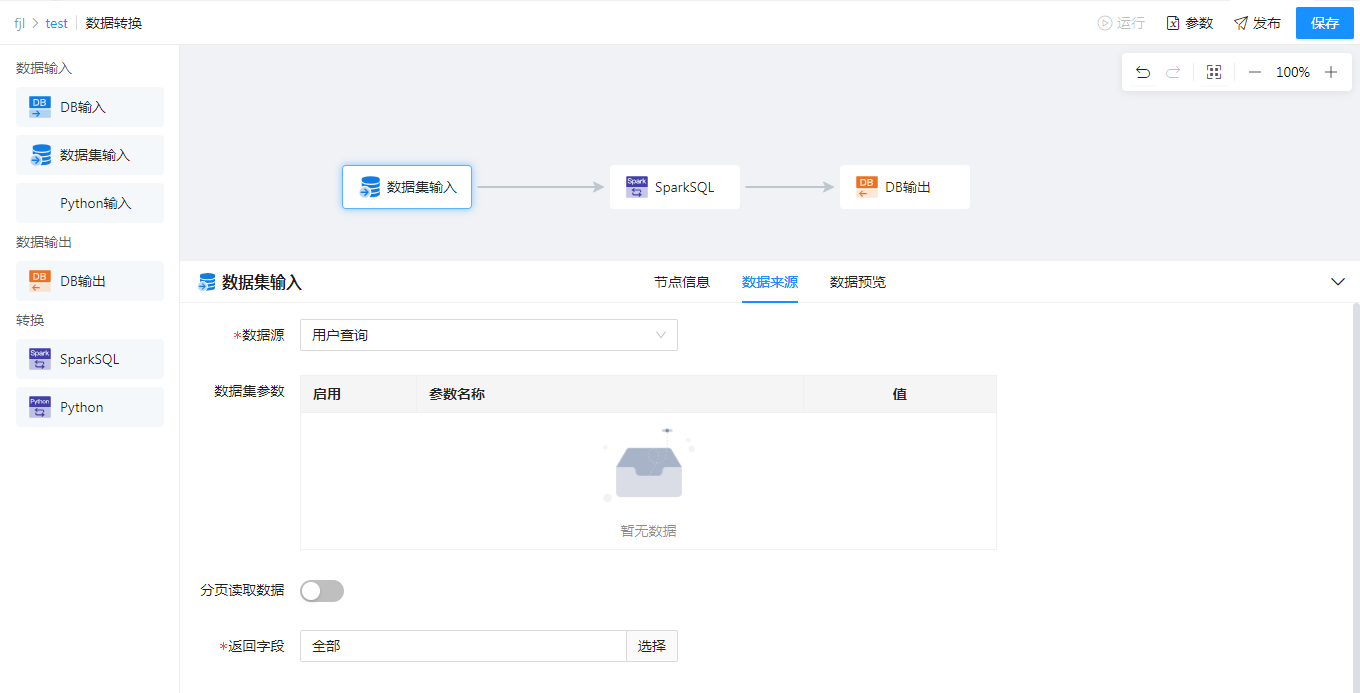Click the 选择 button for 返回字段
This screenshot has width=1360, height=693.
[x=652, y=646]
